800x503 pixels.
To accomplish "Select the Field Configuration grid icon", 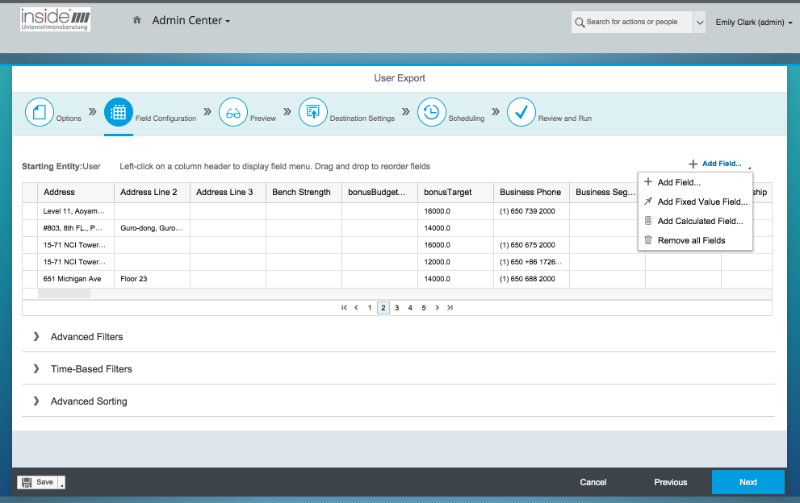I will click(x=118, y=113).
